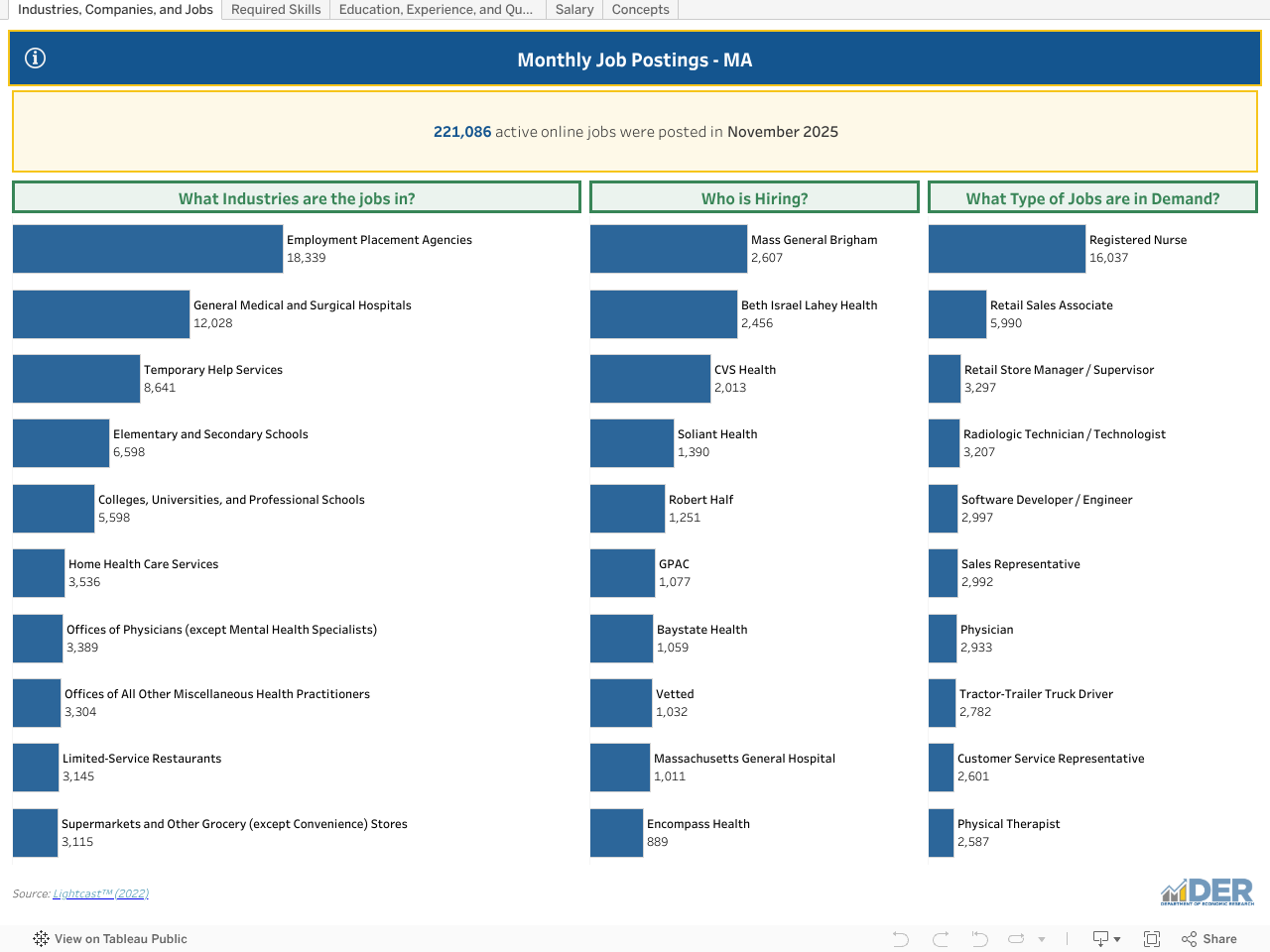Click the 'November 2025' month text
The height and width of the screenshot is (952, 1270).
(783, 132)
